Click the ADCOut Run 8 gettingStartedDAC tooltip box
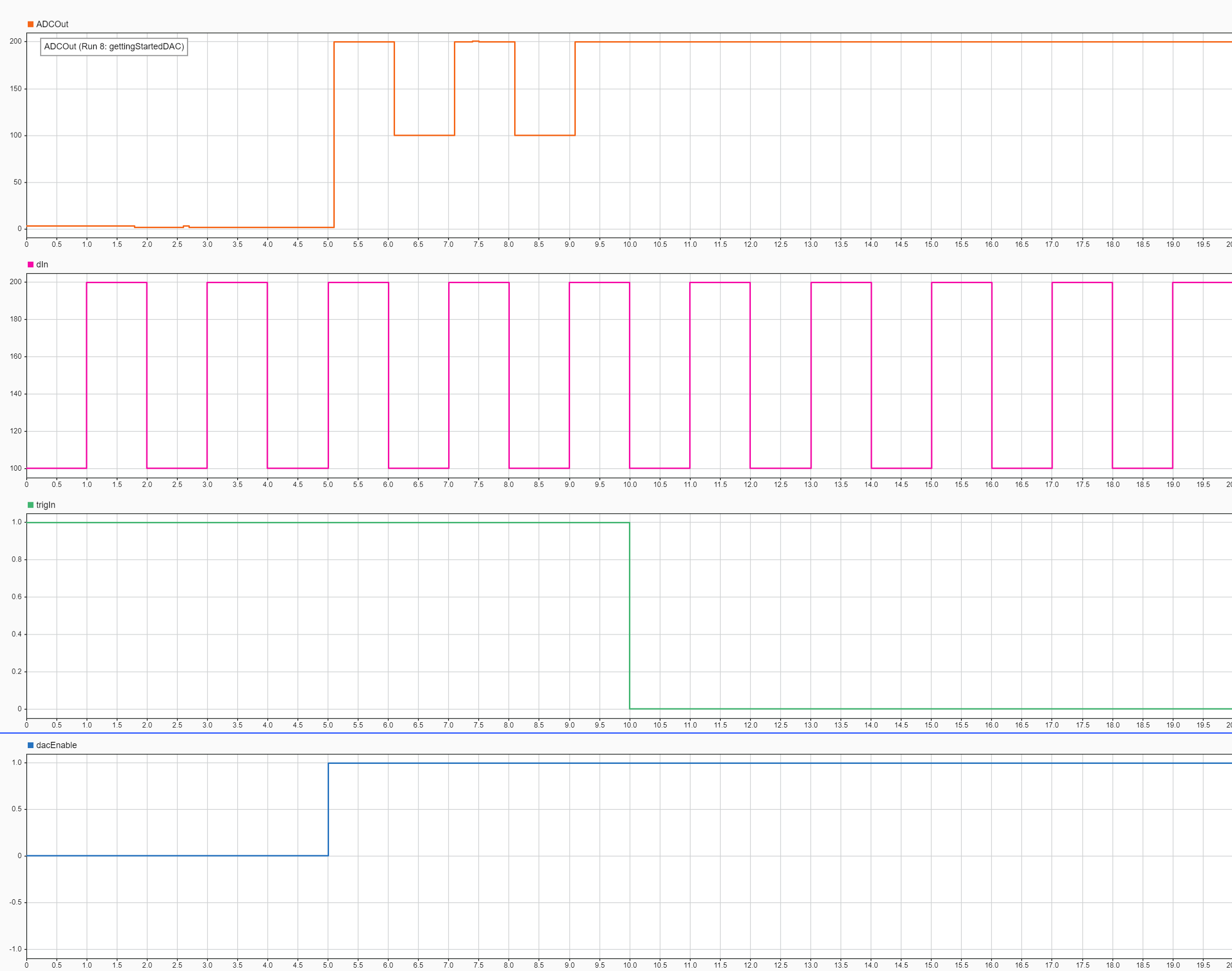 coord(114,46)
